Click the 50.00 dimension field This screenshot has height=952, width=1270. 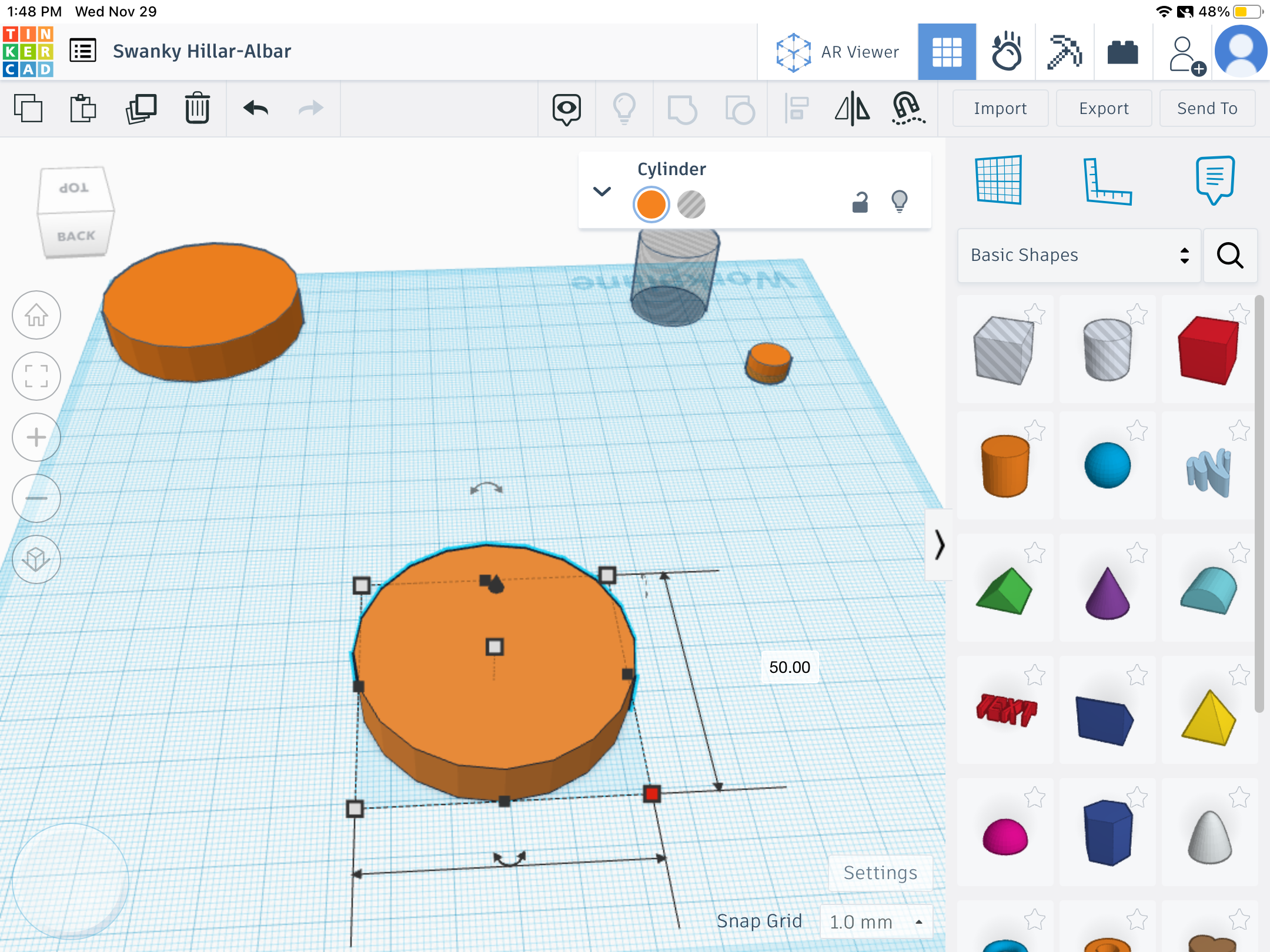point(790,667)
